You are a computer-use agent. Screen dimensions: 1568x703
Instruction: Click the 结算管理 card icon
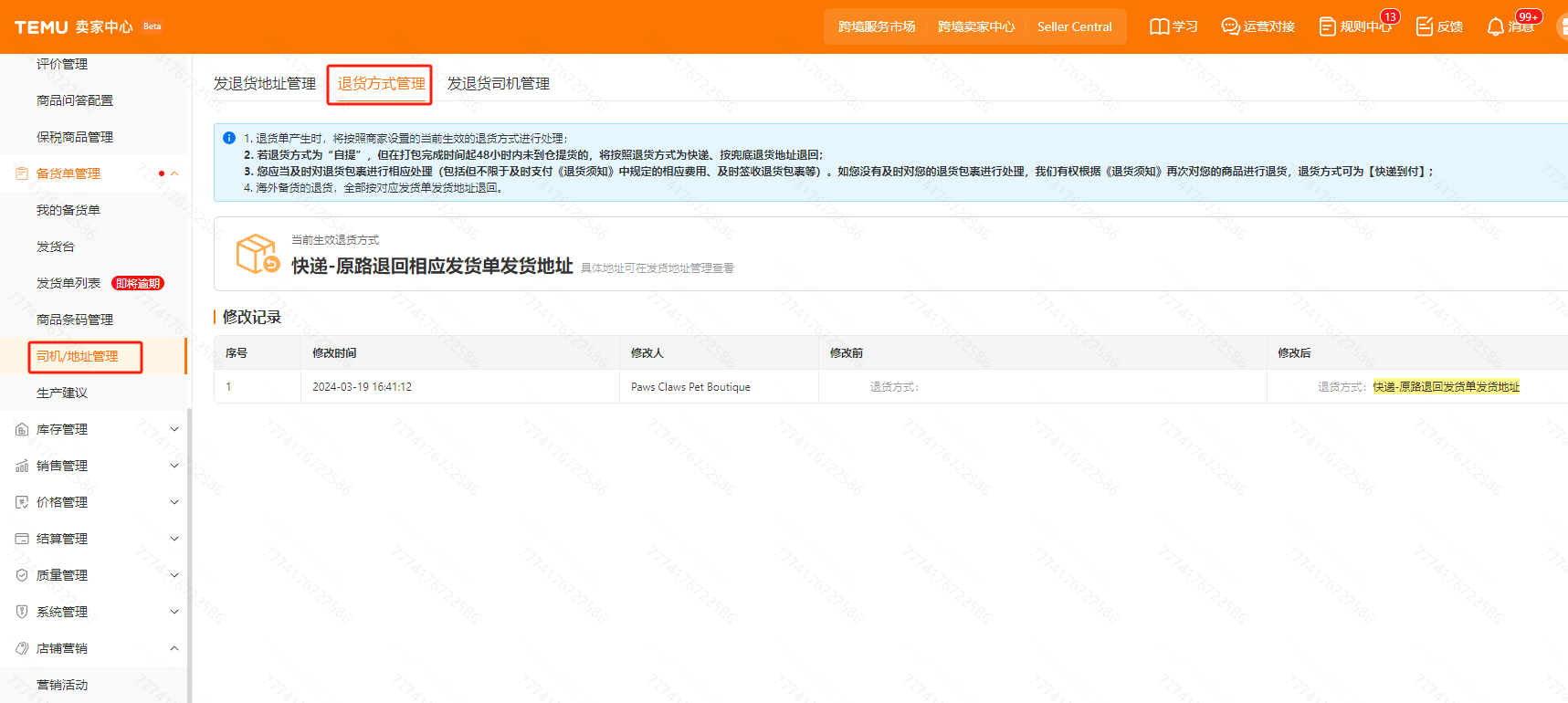[x=22, y=539]
